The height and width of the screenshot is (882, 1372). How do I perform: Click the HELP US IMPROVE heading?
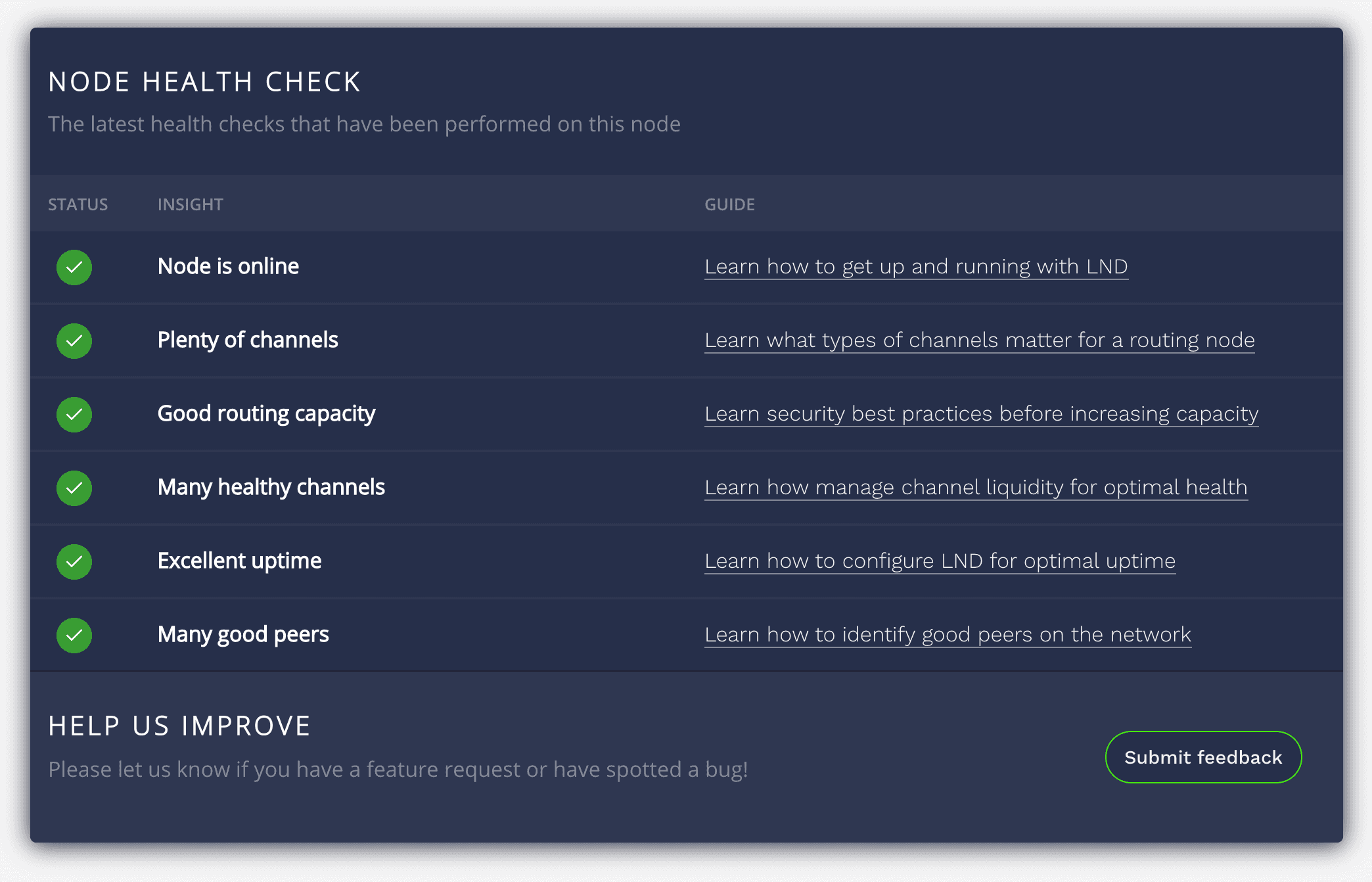tap(179, 725)
